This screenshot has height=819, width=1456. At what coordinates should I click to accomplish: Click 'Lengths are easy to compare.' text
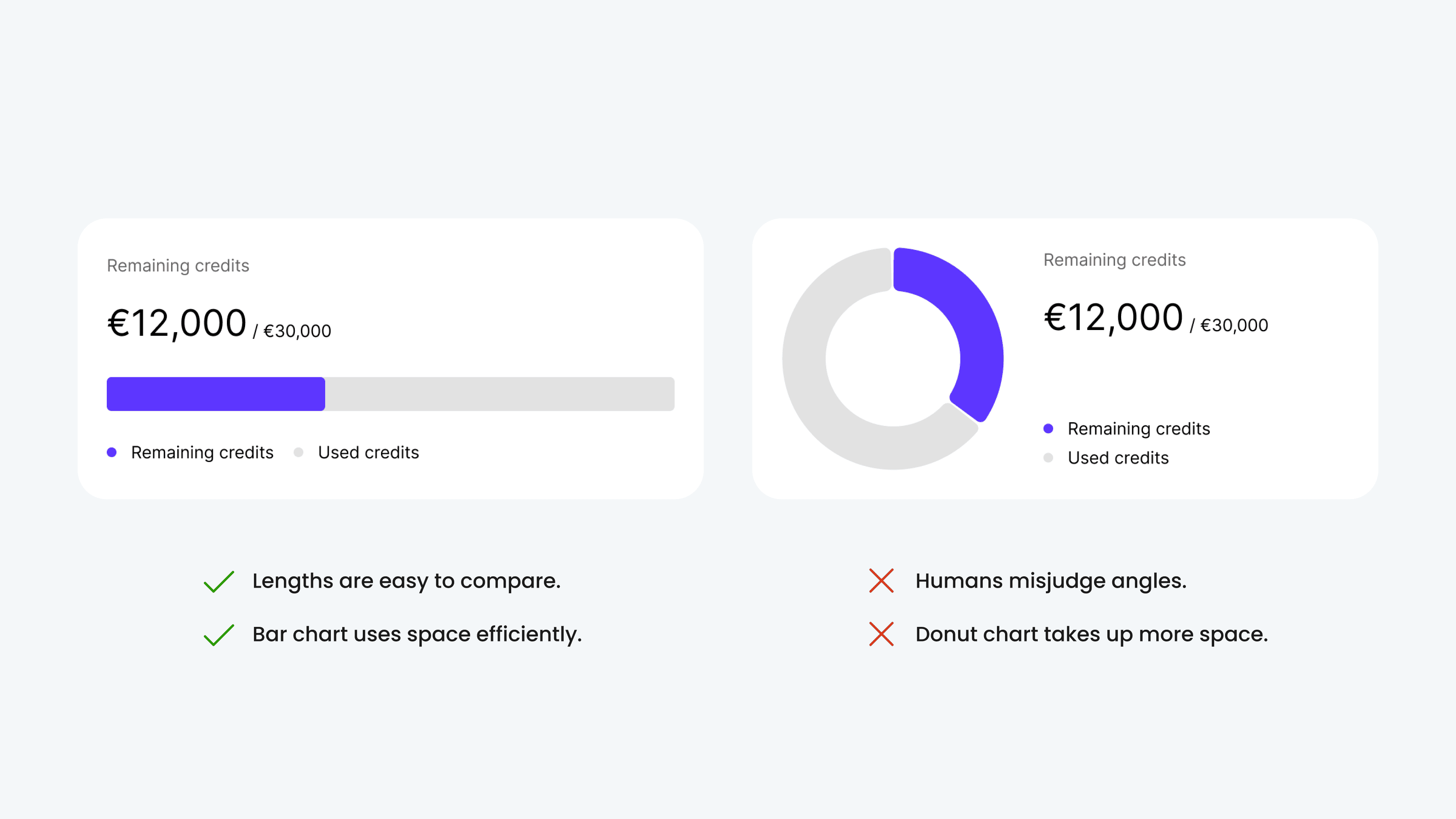tap(406, 581)
